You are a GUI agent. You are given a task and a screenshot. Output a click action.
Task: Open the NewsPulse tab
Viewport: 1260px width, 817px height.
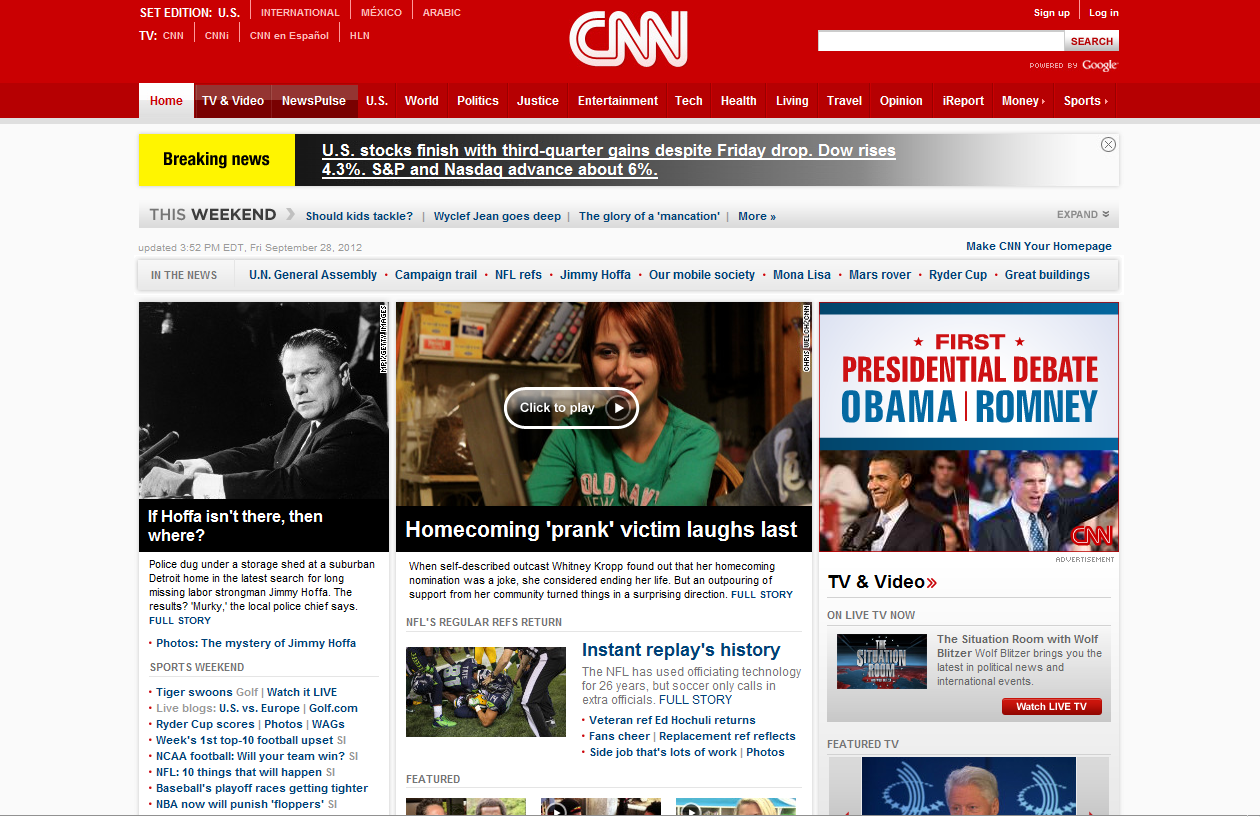[x=314, y=101]
